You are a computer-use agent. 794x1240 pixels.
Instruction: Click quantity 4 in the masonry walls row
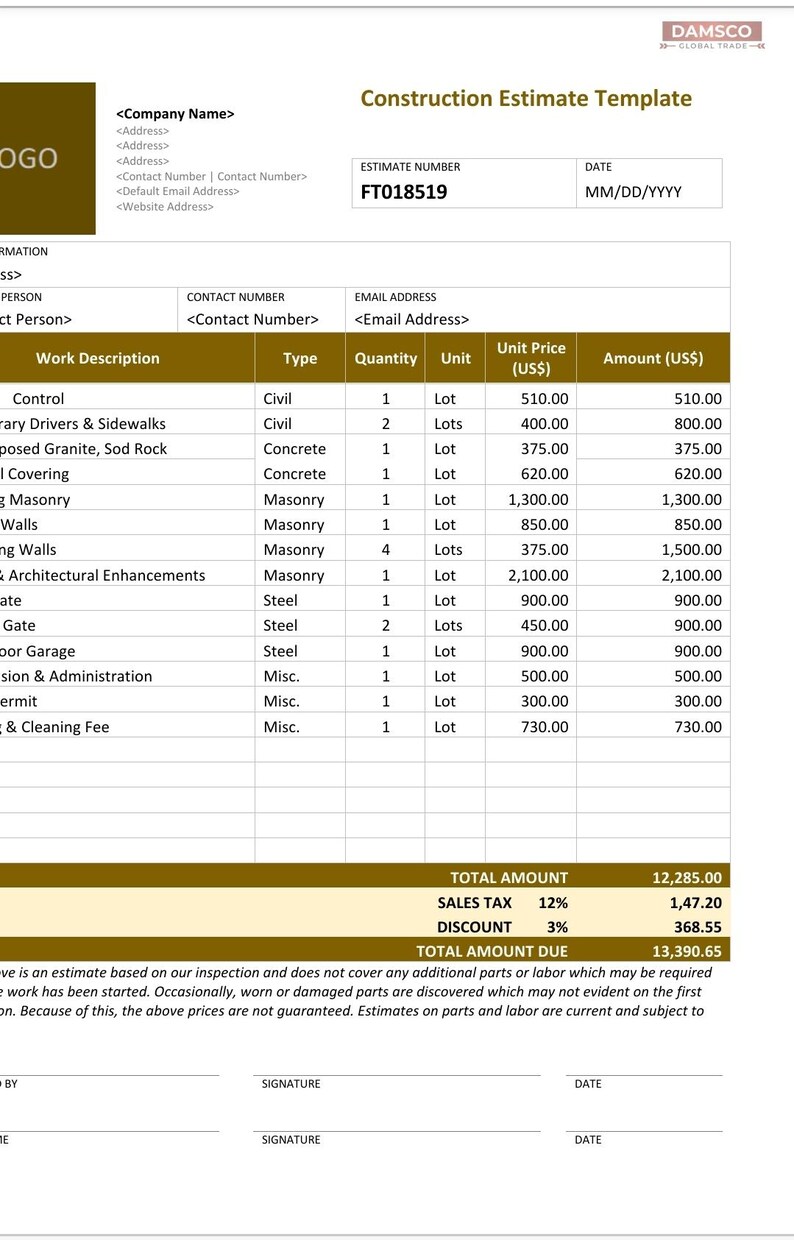[386, 550]
